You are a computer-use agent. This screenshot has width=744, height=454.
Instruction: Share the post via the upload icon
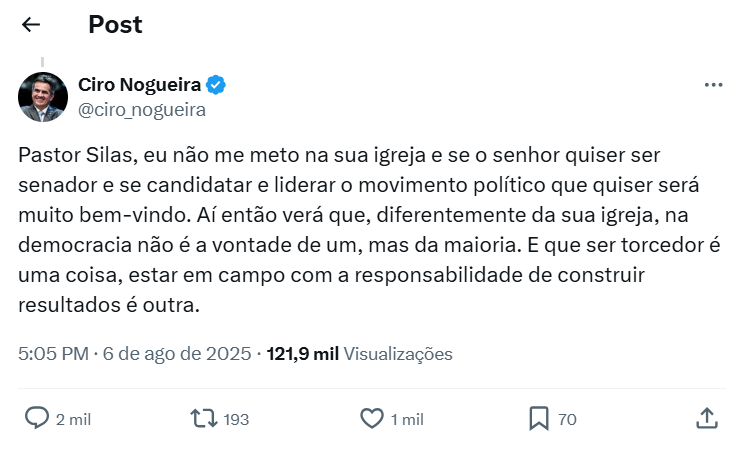(706, 418)
